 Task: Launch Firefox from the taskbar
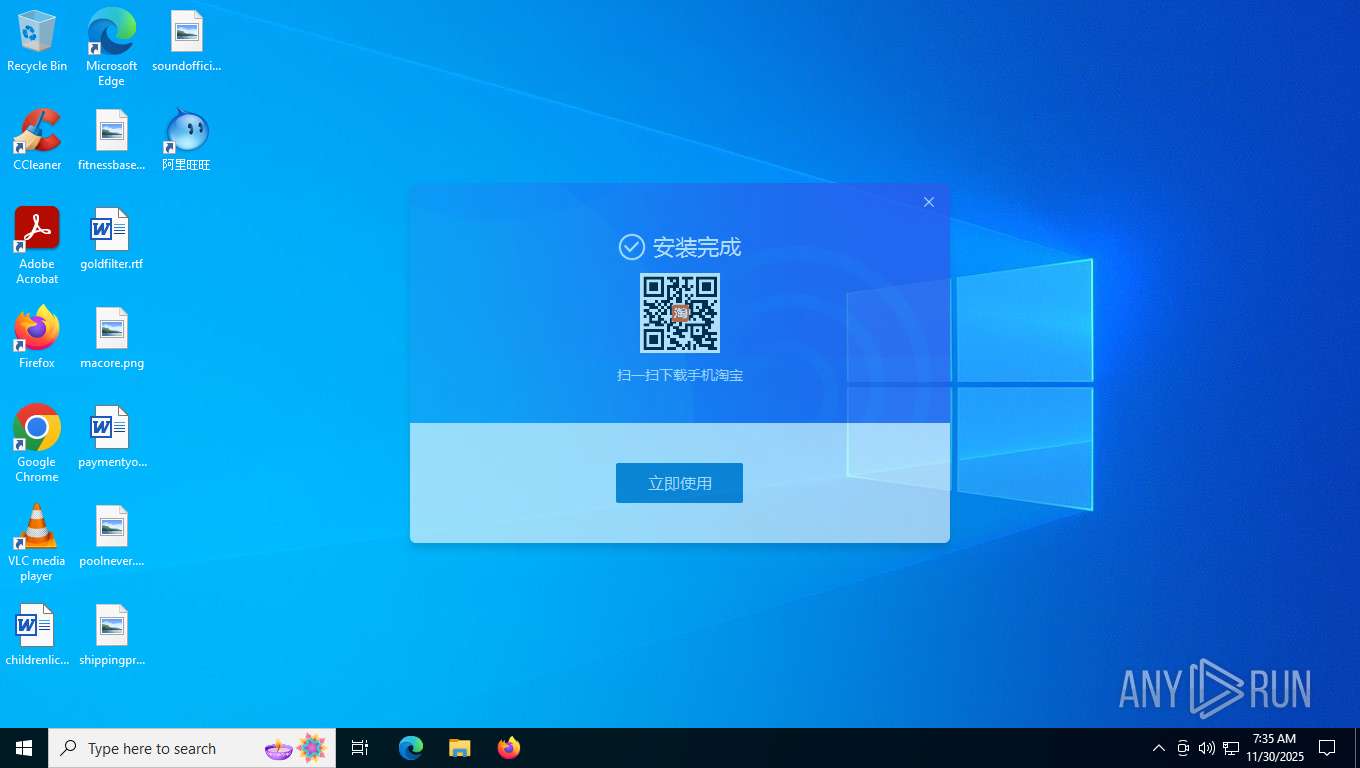pyautogui.click(x=509, y=748)
